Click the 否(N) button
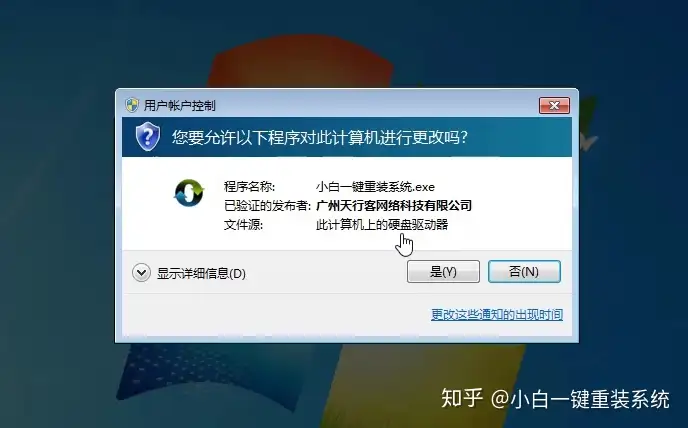This screenshot has height=428, width=688. click(x=524, y=271)
